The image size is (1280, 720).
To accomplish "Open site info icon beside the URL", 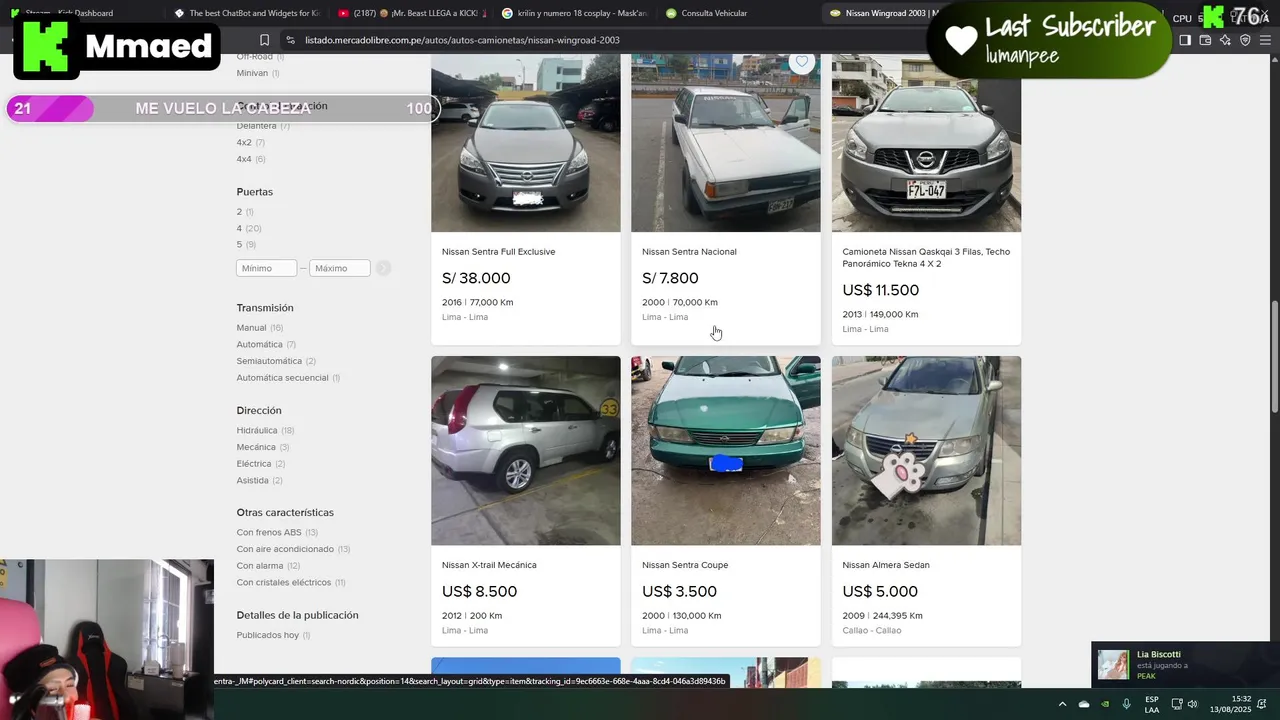I will 290,40.
